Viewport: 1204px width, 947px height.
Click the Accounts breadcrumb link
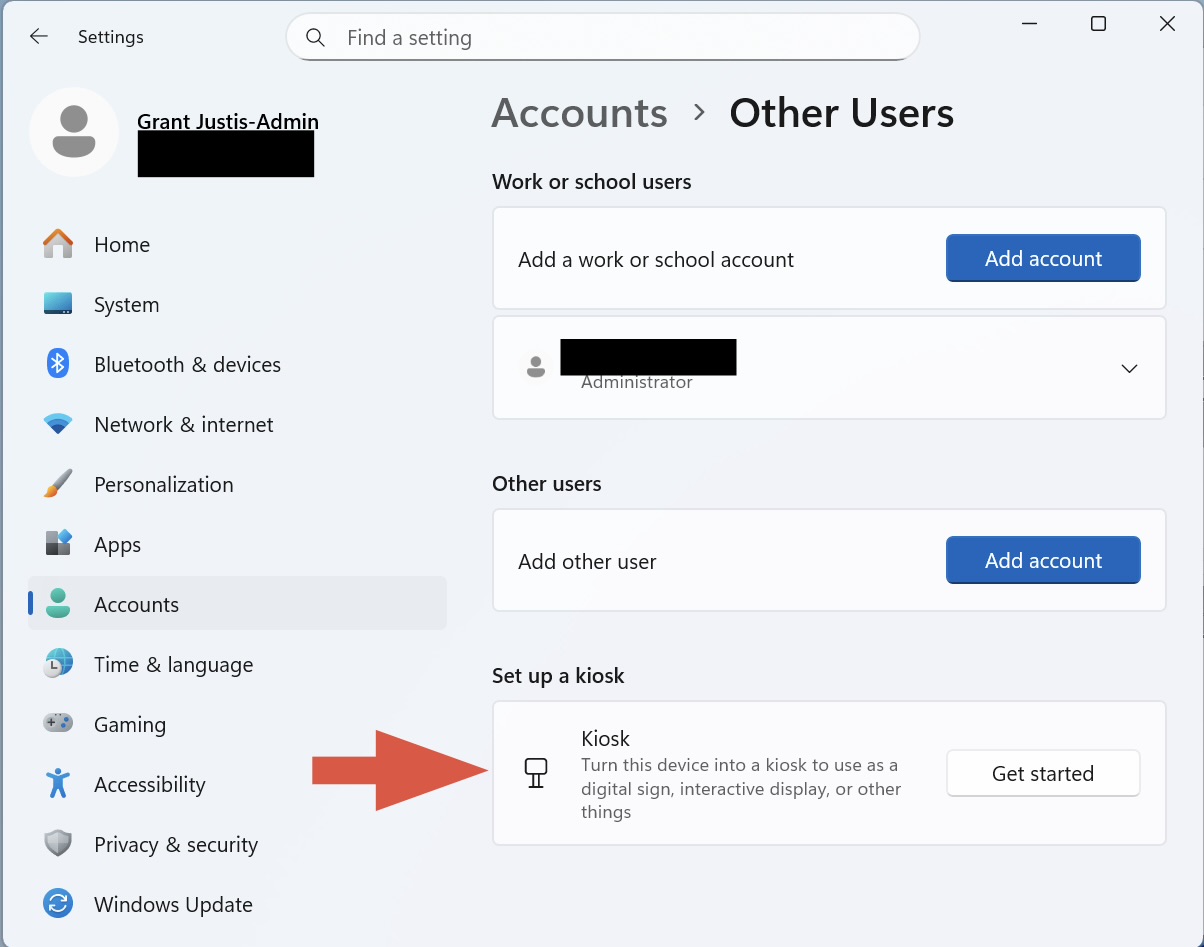[579, 113]
